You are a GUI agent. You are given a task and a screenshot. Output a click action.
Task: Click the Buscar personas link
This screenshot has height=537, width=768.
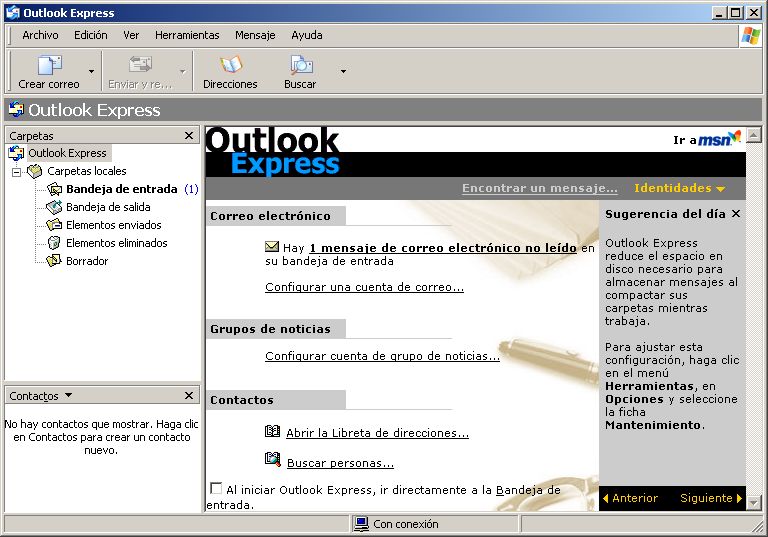click(x=340, y=463)
